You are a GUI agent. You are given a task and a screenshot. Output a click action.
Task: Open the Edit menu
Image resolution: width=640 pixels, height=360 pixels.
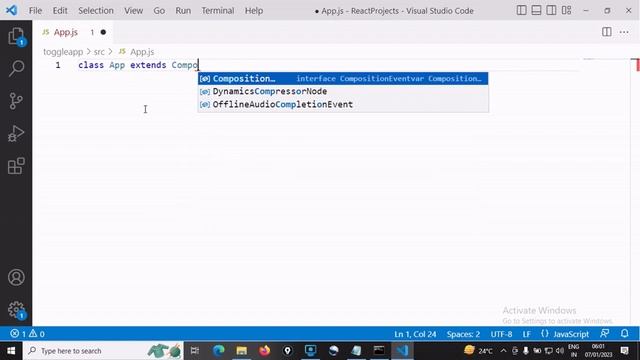(60, 11)
